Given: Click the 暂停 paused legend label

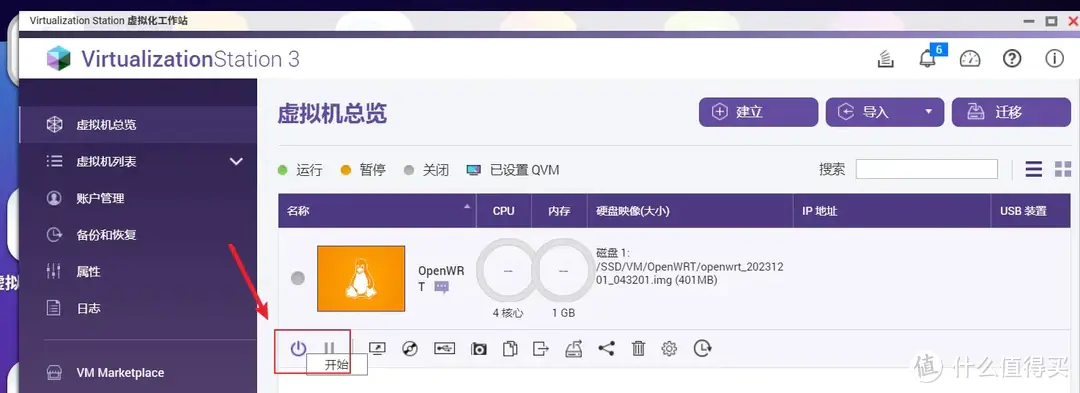Looking at the screenshot, I should pos(373,170).
